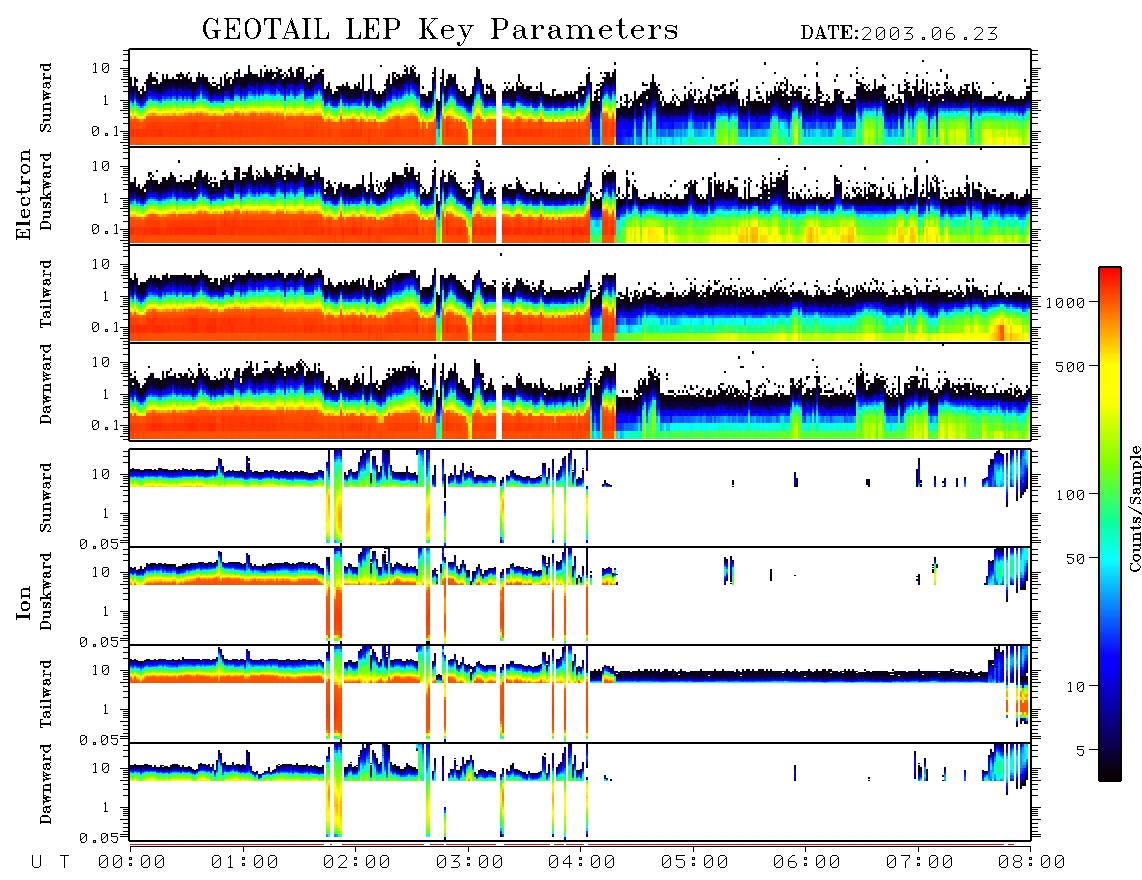The width and height of the screenshot is (1142, 880).
Task: Click the Ion "Tailward" panel label
Action: pyautogui.click(x=46, y=694)
